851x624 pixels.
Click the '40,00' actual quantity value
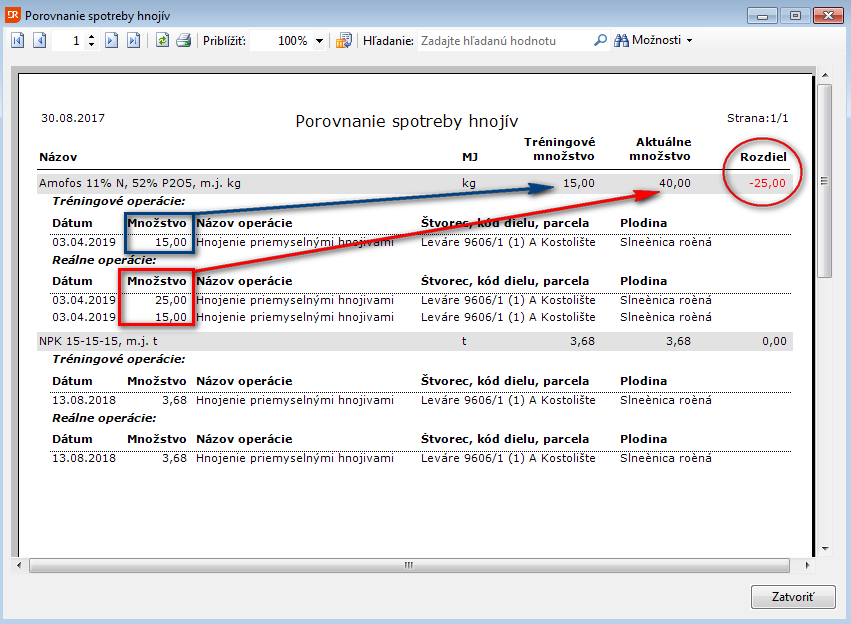(x=675, y=183)
